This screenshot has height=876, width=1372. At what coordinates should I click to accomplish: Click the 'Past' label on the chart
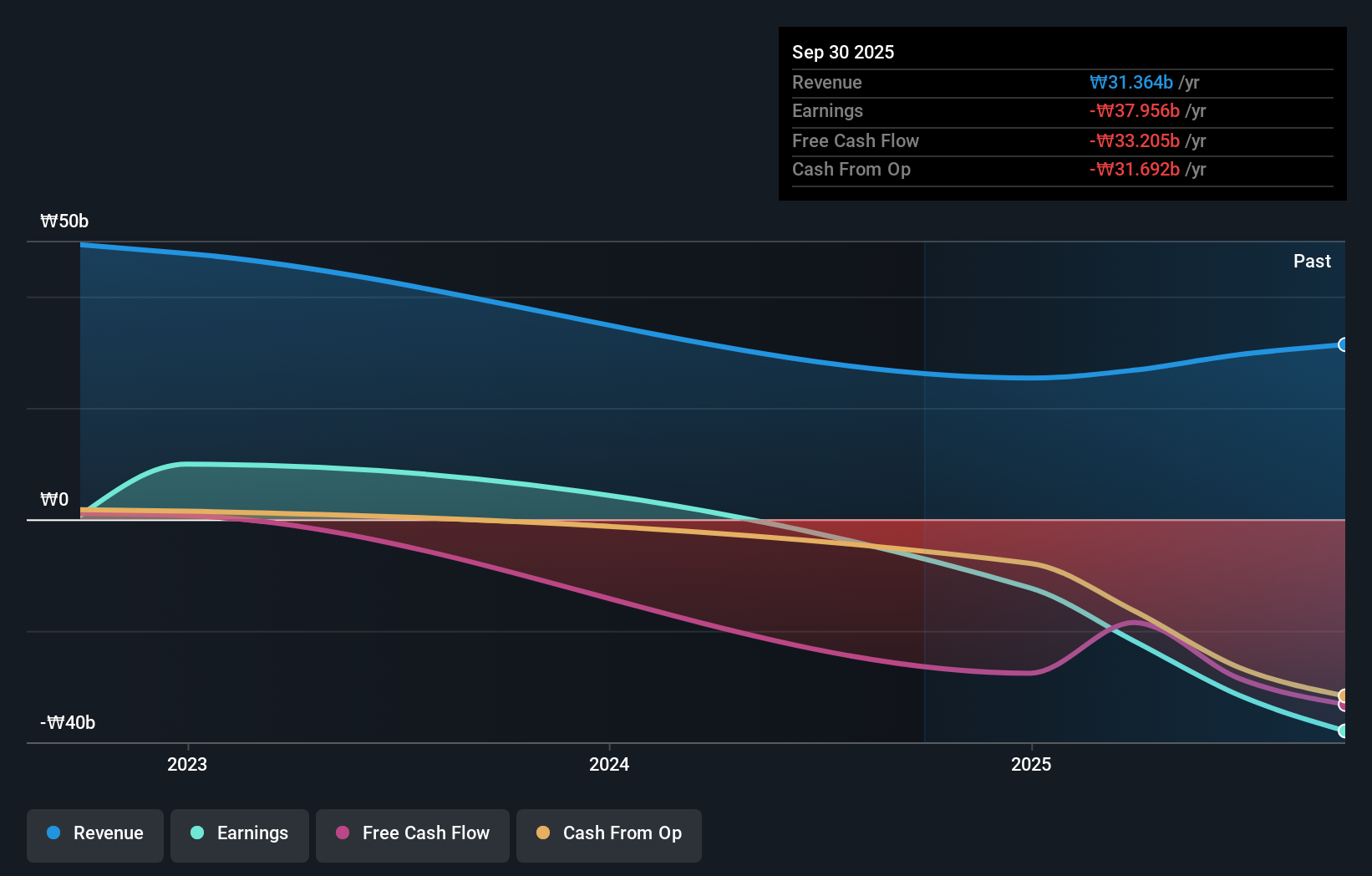coord(1312,262)
